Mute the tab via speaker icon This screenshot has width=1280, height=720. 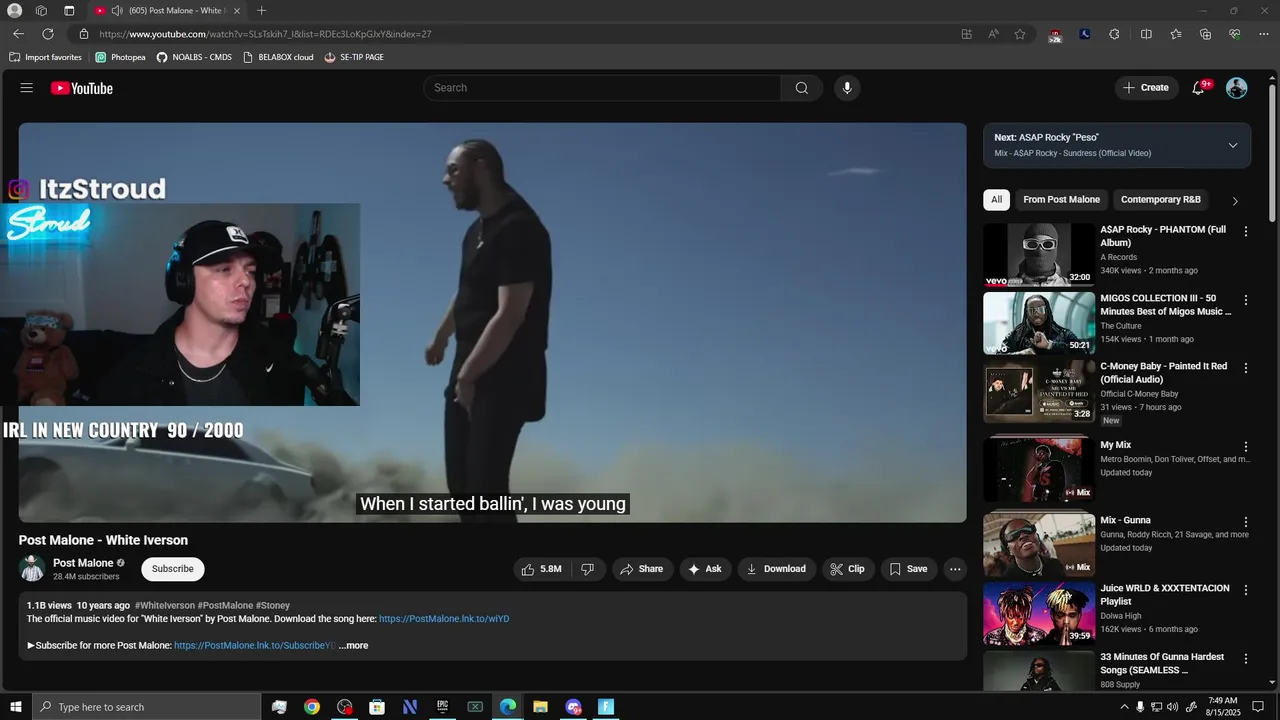tap(117, 11)
